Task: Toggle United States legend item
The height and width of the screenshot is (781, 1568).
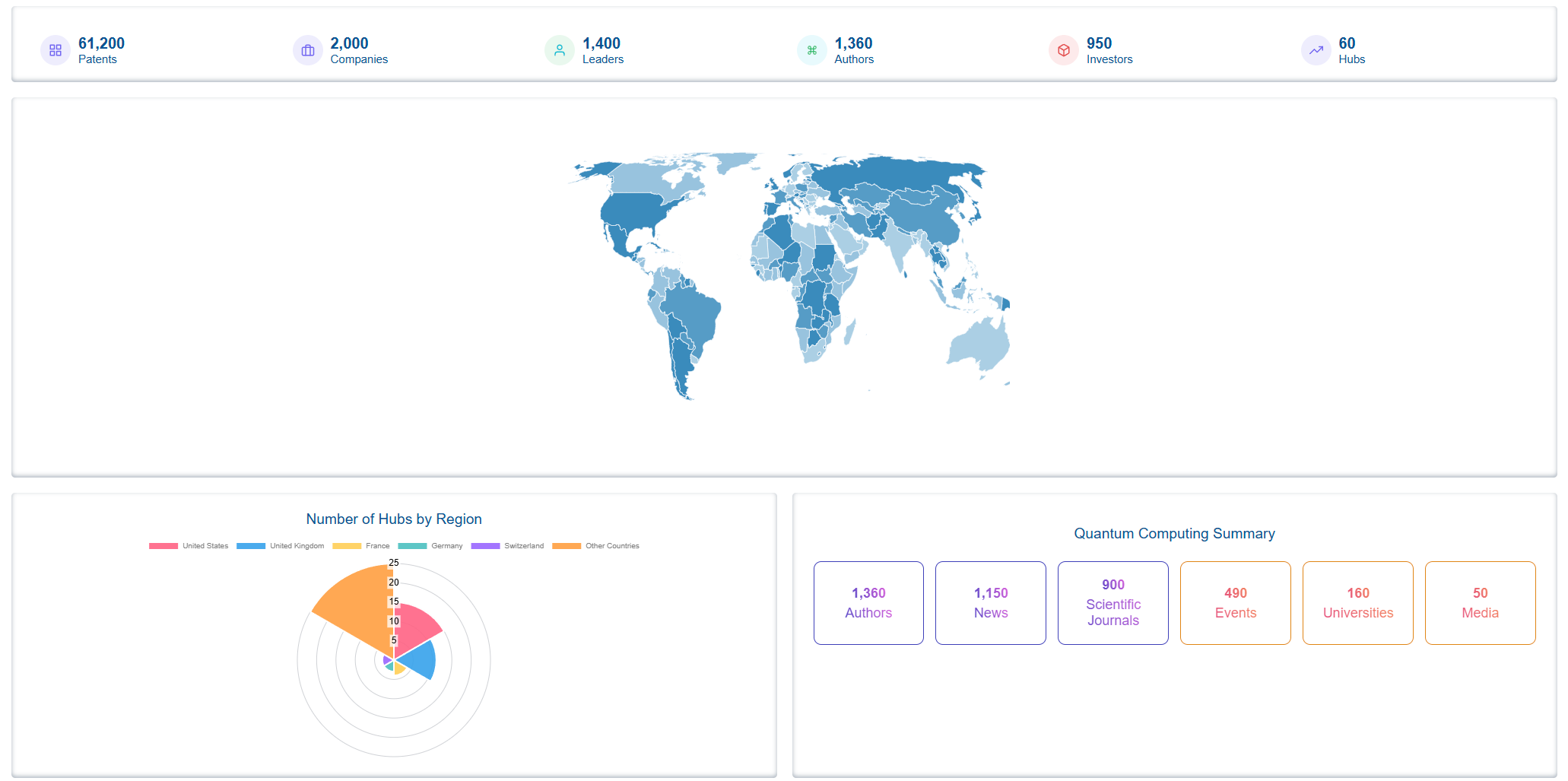Action: 189,546
